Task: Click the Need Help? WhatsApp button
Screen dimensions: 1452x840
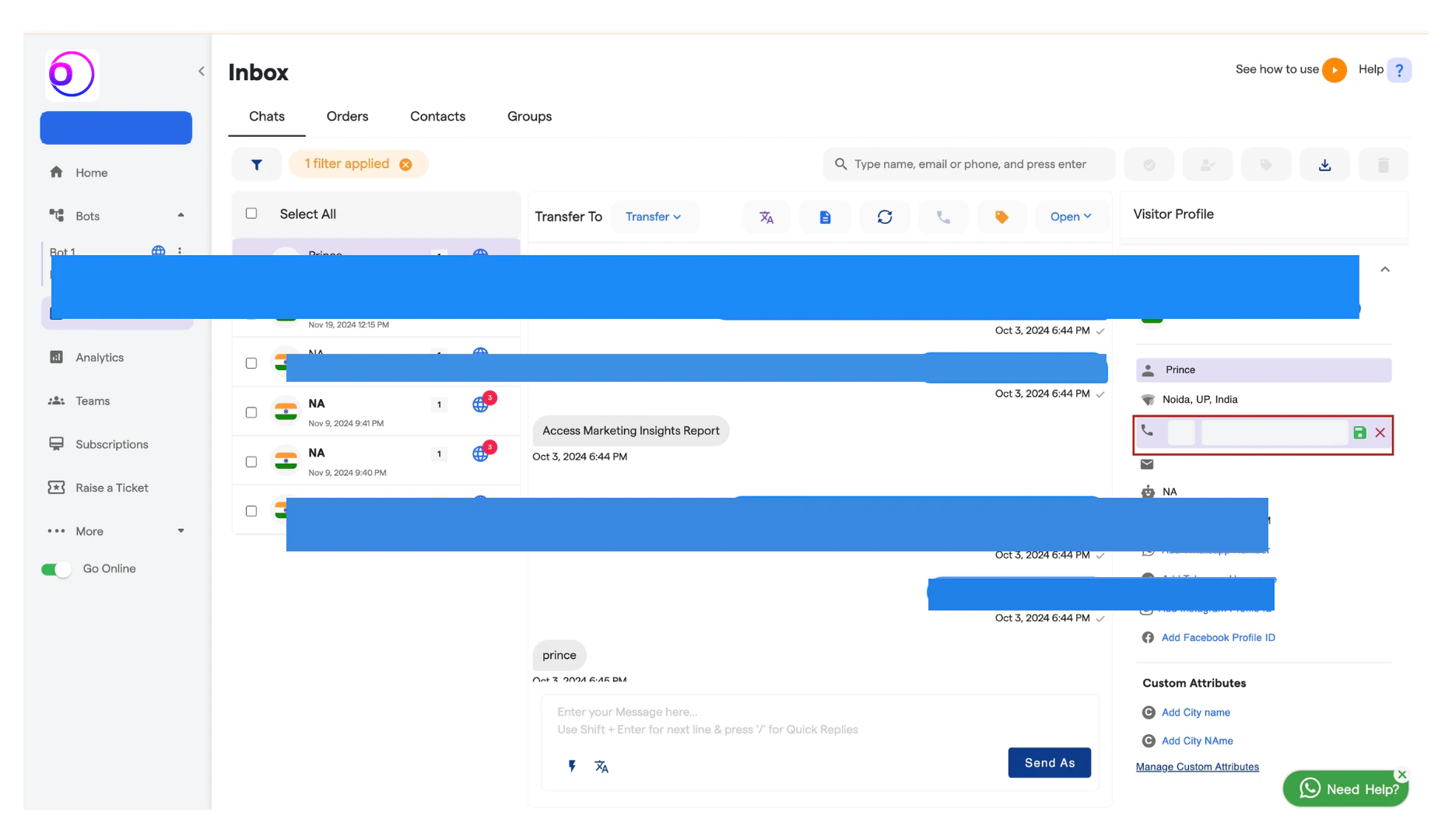Action: [x=1346, y=789]
